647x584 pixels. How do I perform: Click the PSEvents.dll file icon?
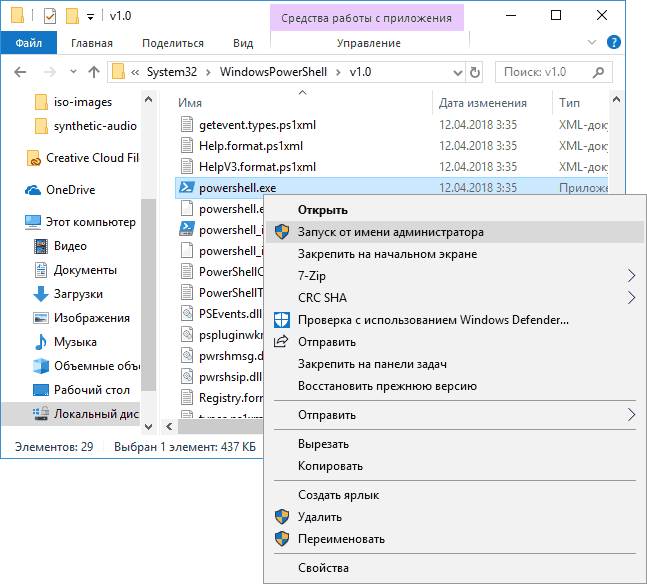click(x=187, y=314)
